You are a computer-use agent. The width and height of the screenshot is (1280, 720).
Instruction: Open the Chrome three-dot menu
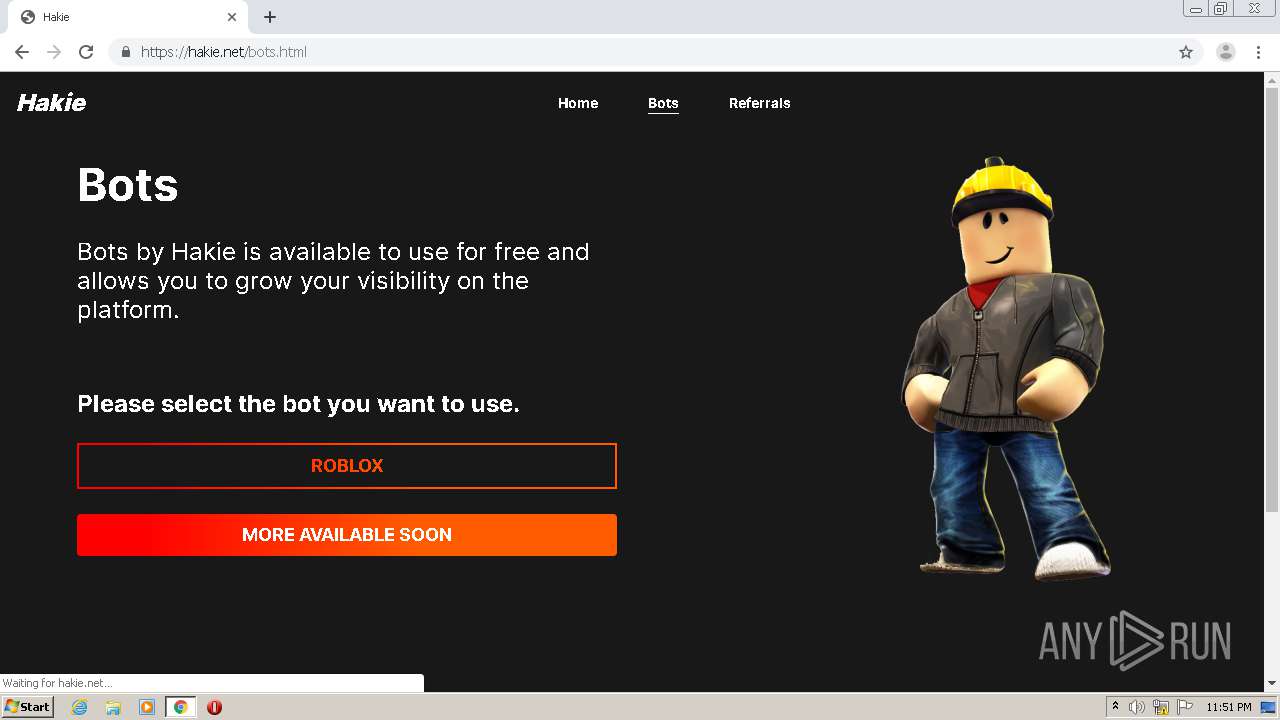(x=1259, y=52)
